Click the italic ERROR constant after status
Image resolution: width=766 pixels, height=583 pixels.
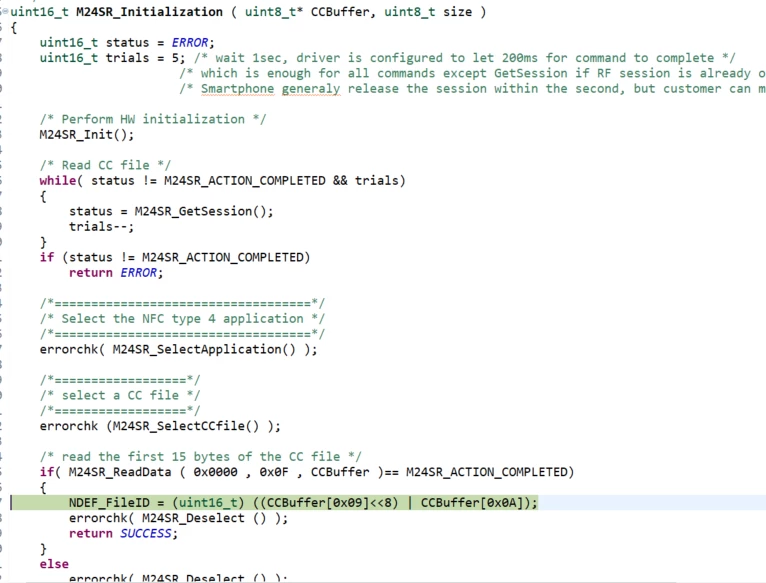pyautogui.click(x=190, y=43)
